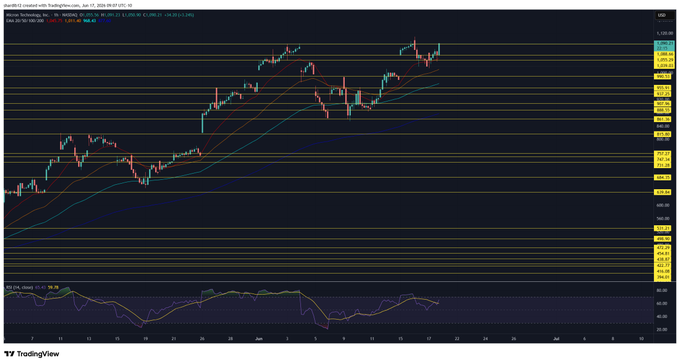The height and width of the screenshot is (364, 680).
Task: Select the 472.29 horizontal line price label
Action: point(663,248)
